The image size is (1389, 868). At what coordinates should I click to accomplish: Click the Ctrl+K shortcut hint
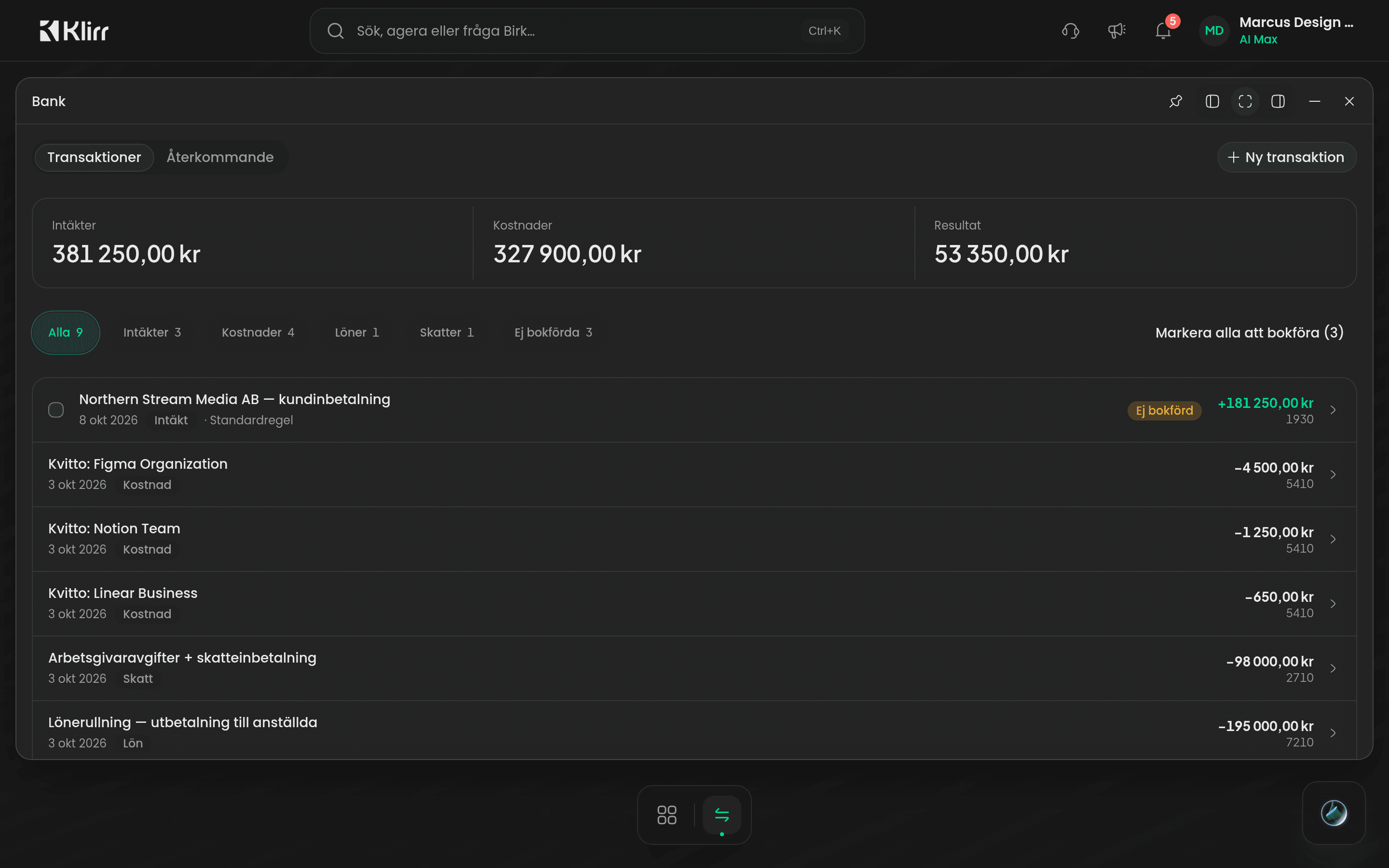[824, 31]
